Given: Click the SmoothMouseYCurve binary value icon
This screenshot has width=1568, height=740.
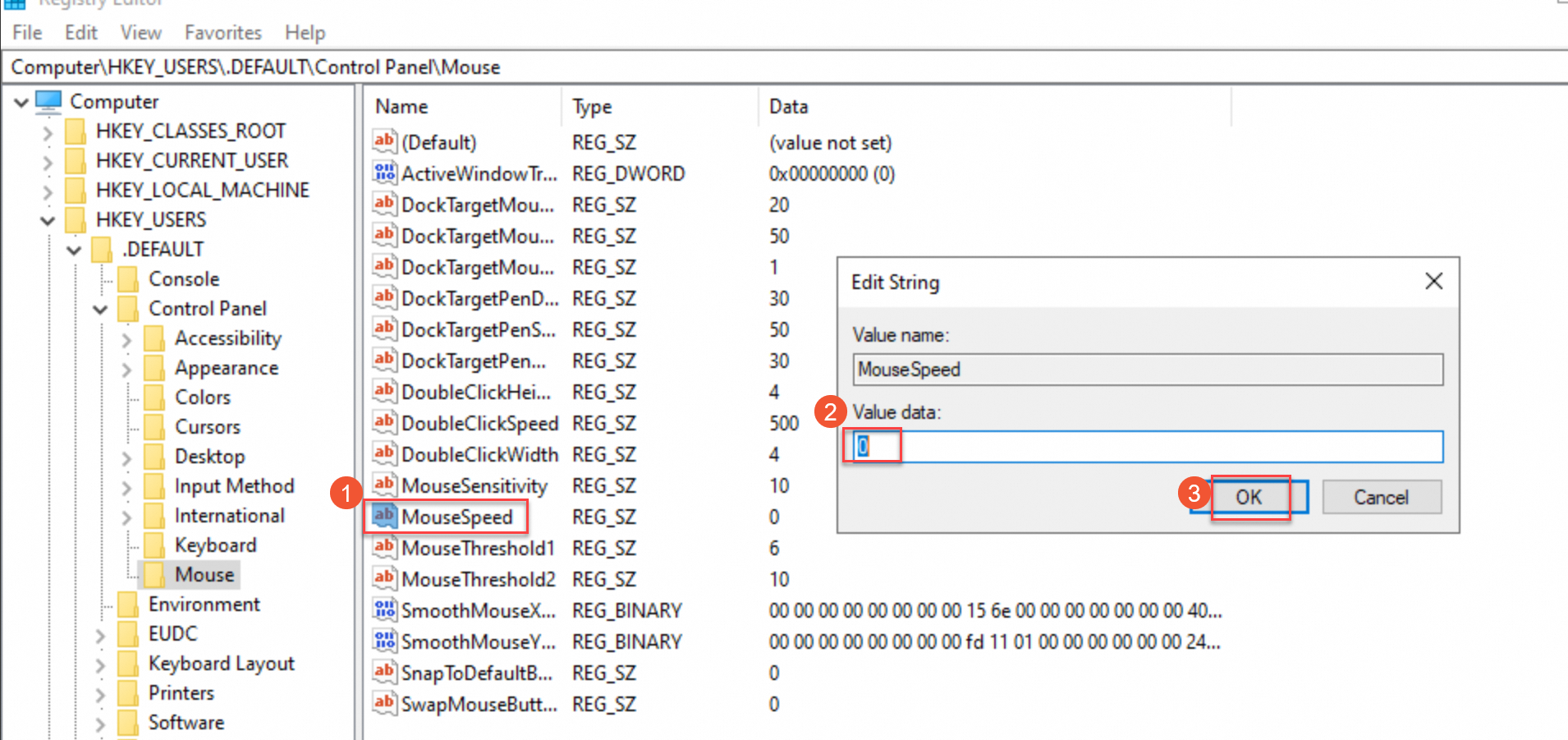Looking at the screenshot, I should [384, 641].
